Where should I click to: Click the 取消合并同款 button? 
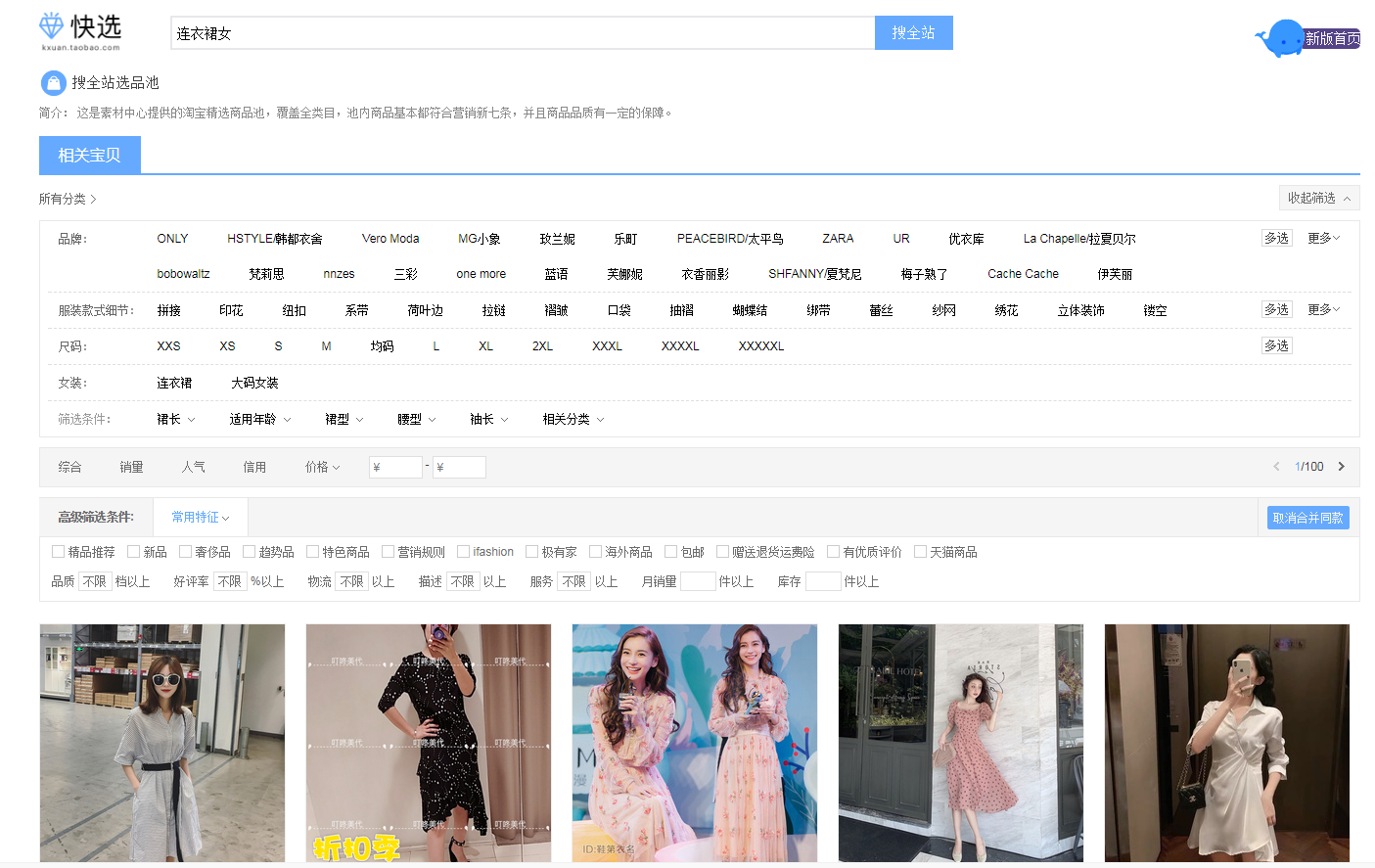pyautogui.click(x=1307, y=518)
